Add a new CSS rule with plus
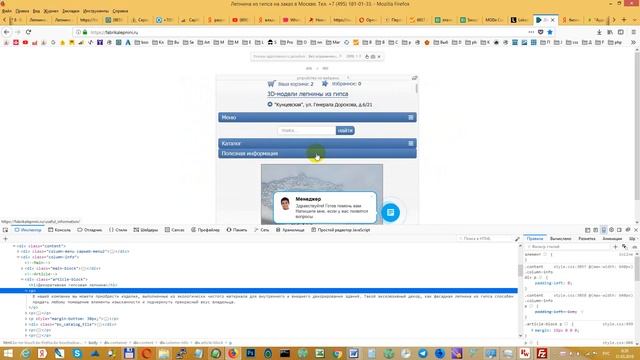The image size is (640, 360). (x=616, y=247)
